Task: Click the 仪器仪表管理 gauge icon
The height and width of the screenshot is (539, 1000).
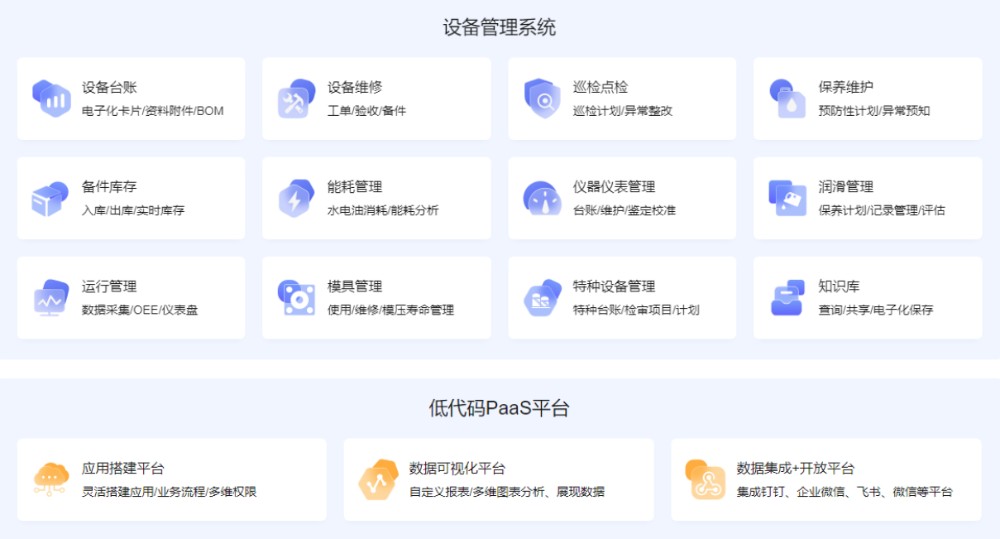Action: pos(542,198)
